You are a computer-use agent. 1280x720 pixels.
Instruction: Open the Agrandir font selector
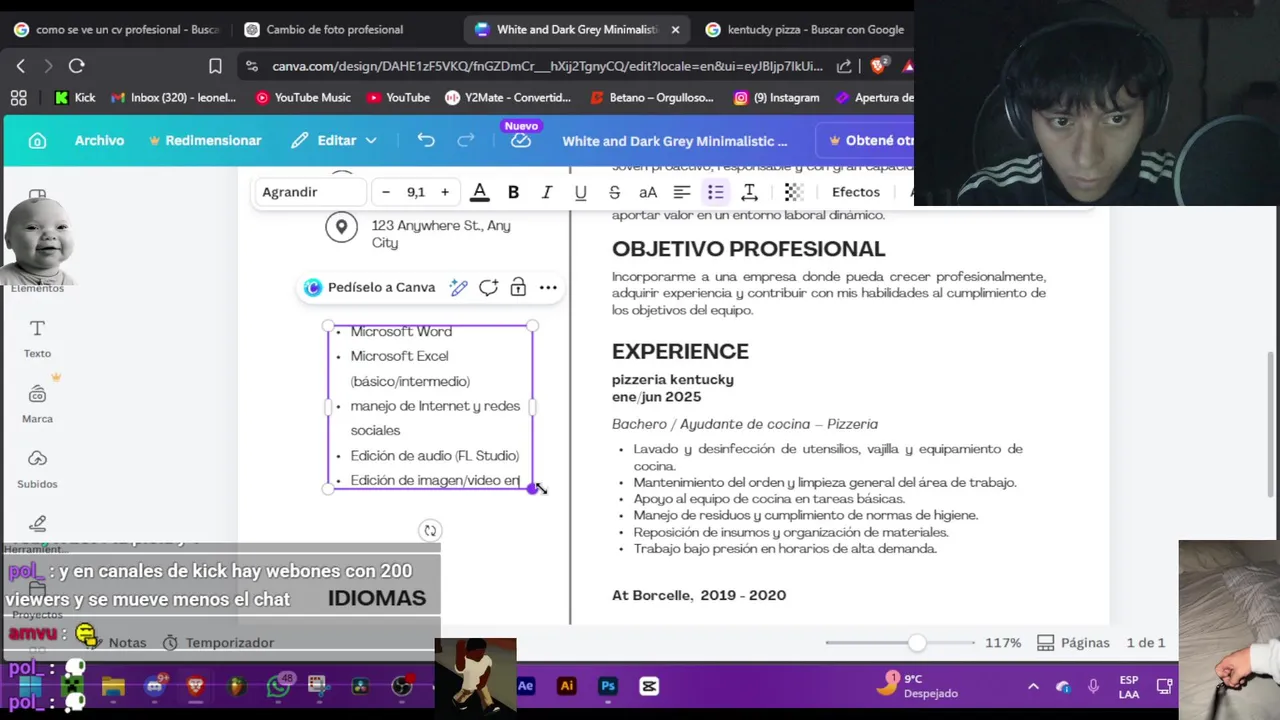(x=308, y=192)
